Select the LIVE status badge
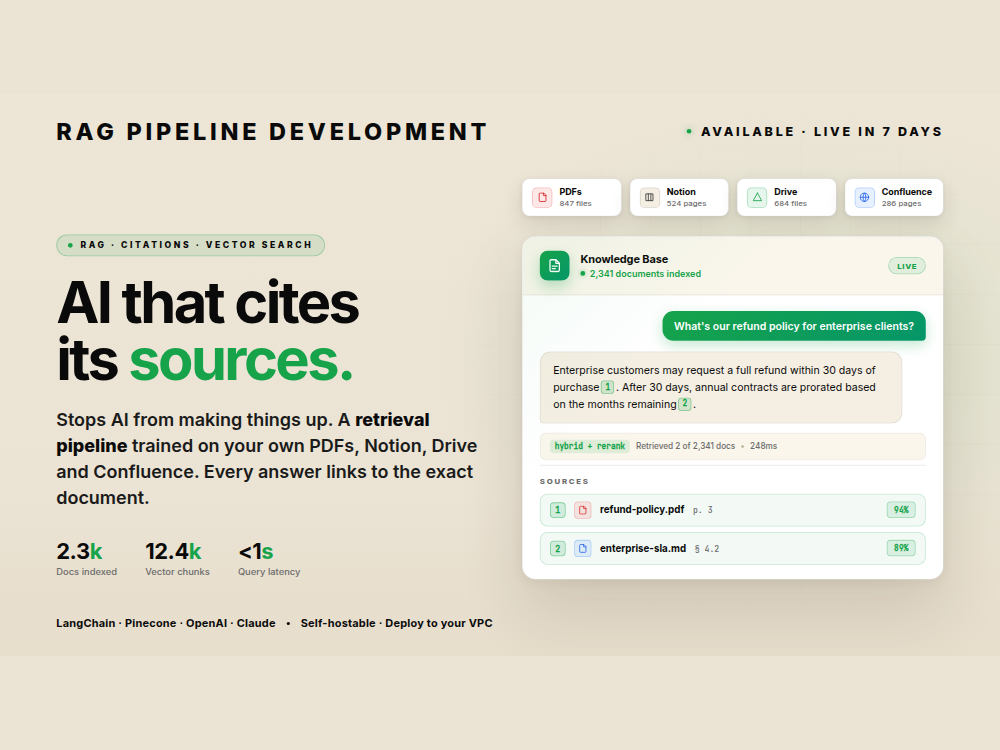 point(906,266)
